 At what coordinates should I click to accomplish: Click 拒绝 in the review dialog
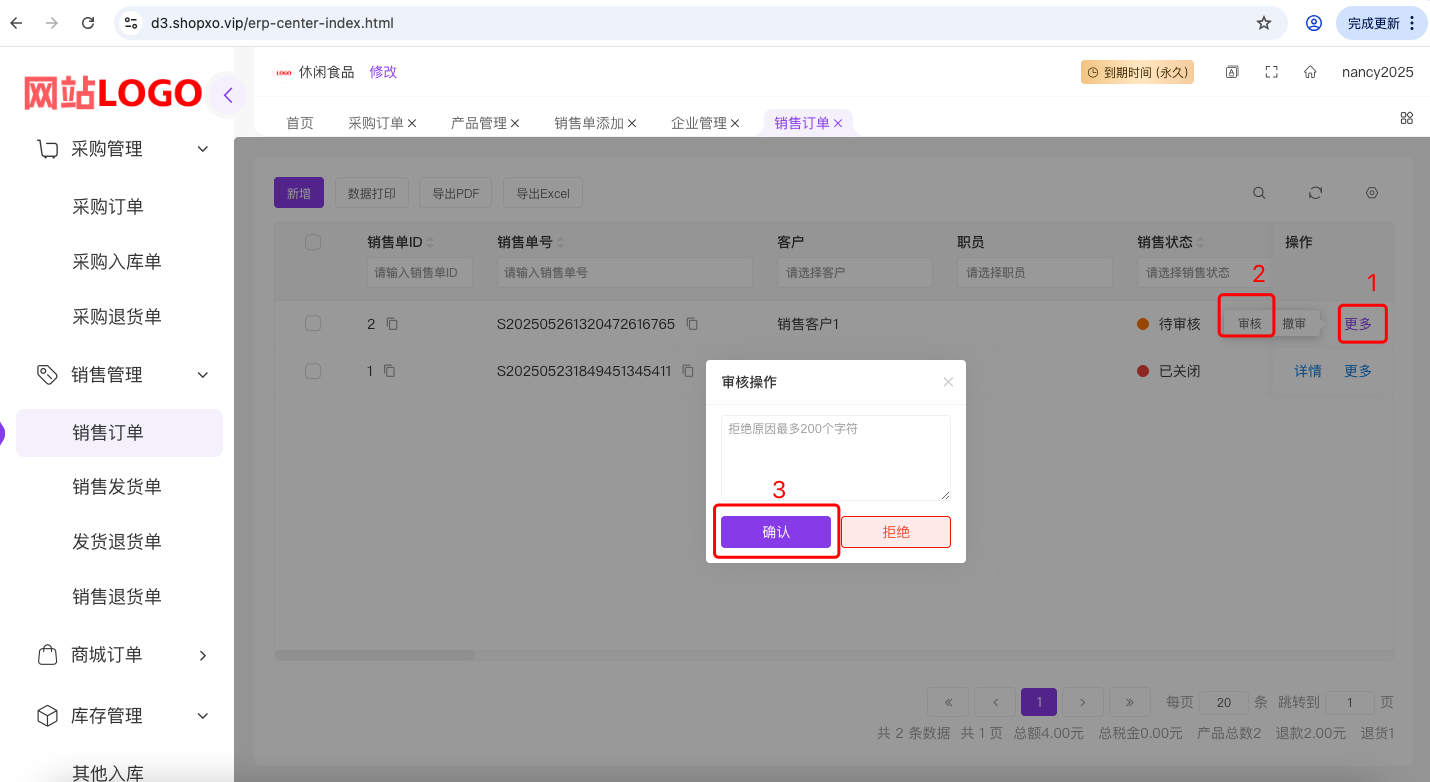896,532
